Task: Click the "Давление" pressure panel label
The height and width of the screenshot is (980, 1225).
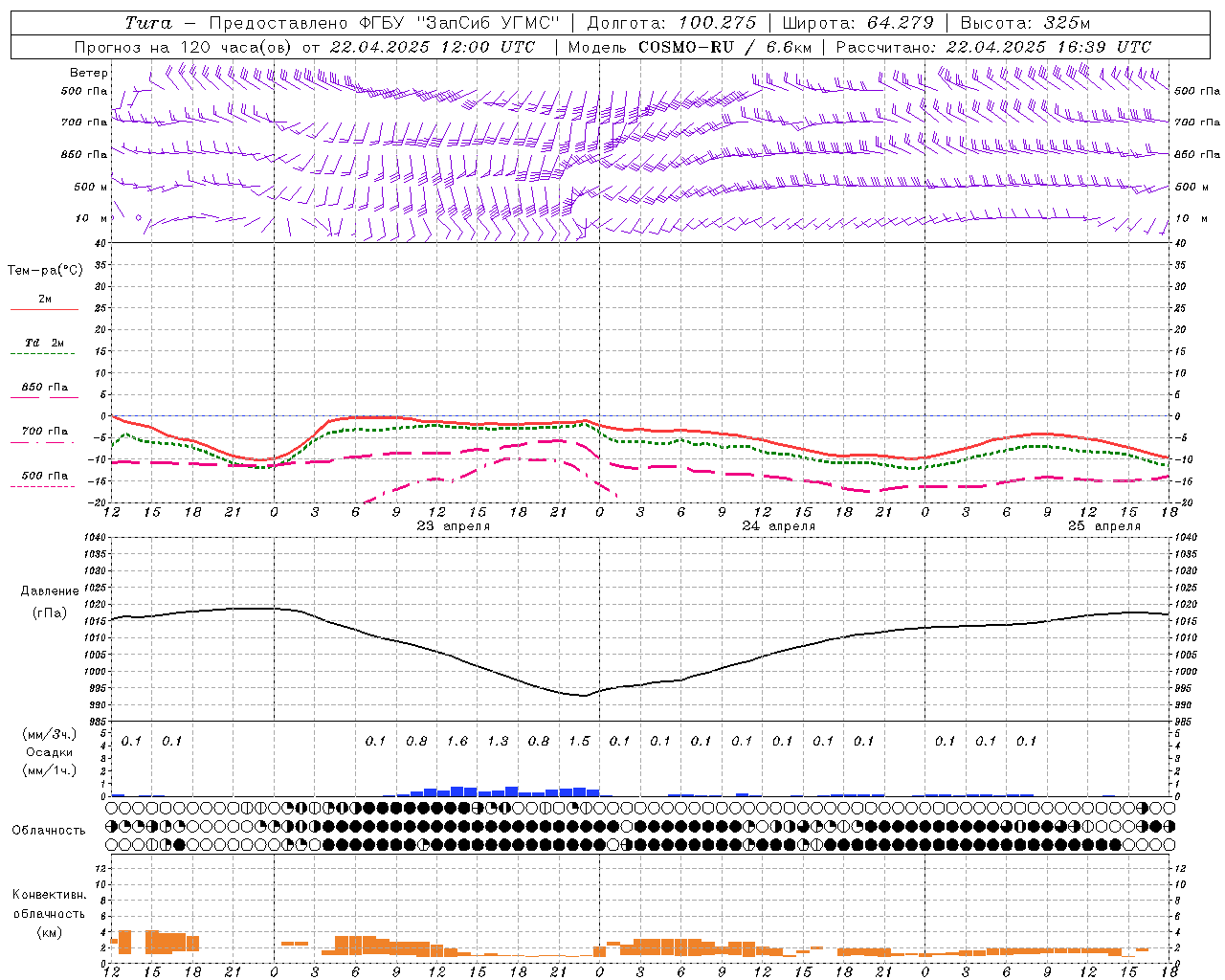Action: coord(50,591)
